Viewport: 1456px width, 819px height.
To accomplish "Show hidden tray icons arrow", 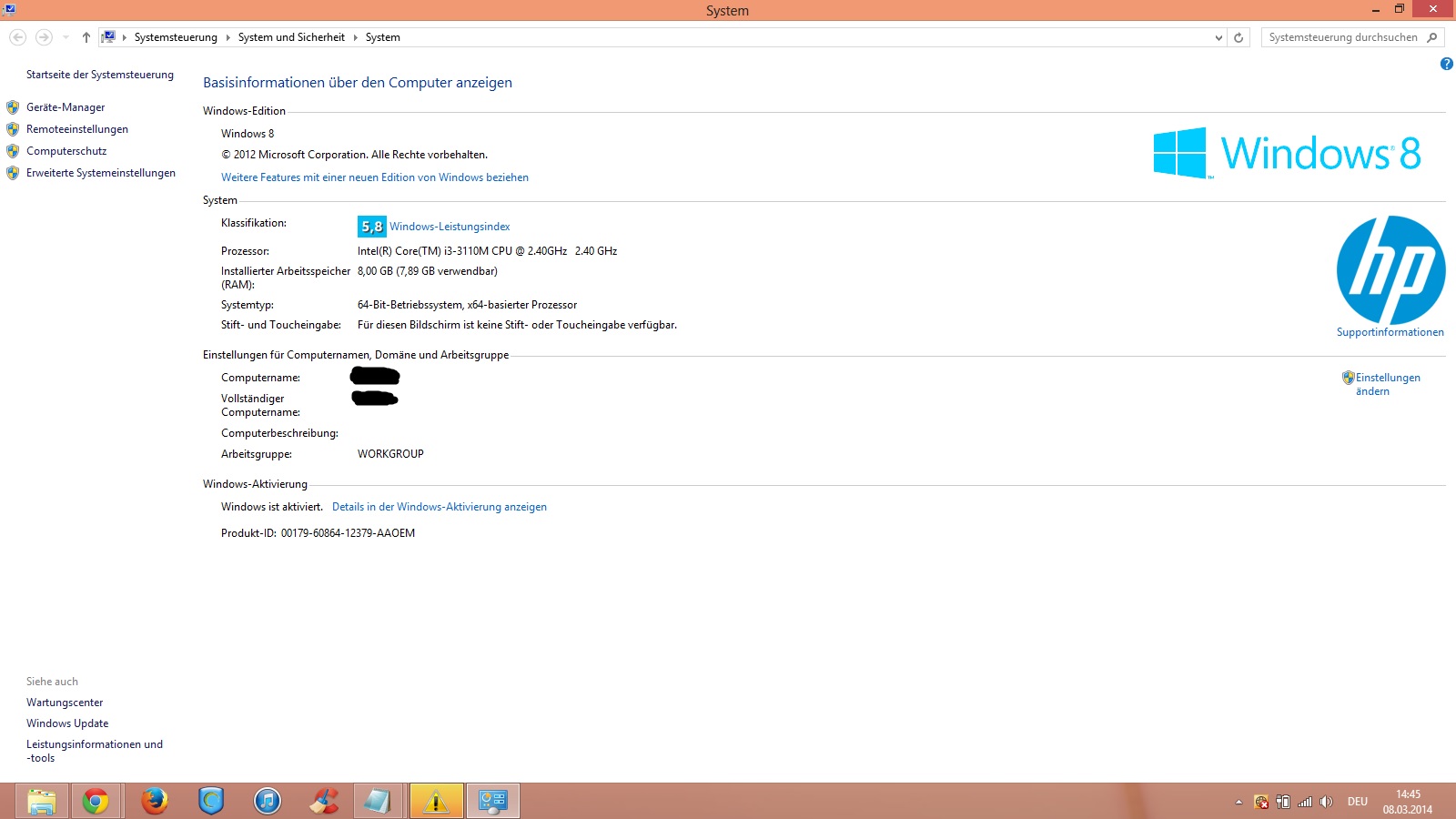I will coord(1239,802).
